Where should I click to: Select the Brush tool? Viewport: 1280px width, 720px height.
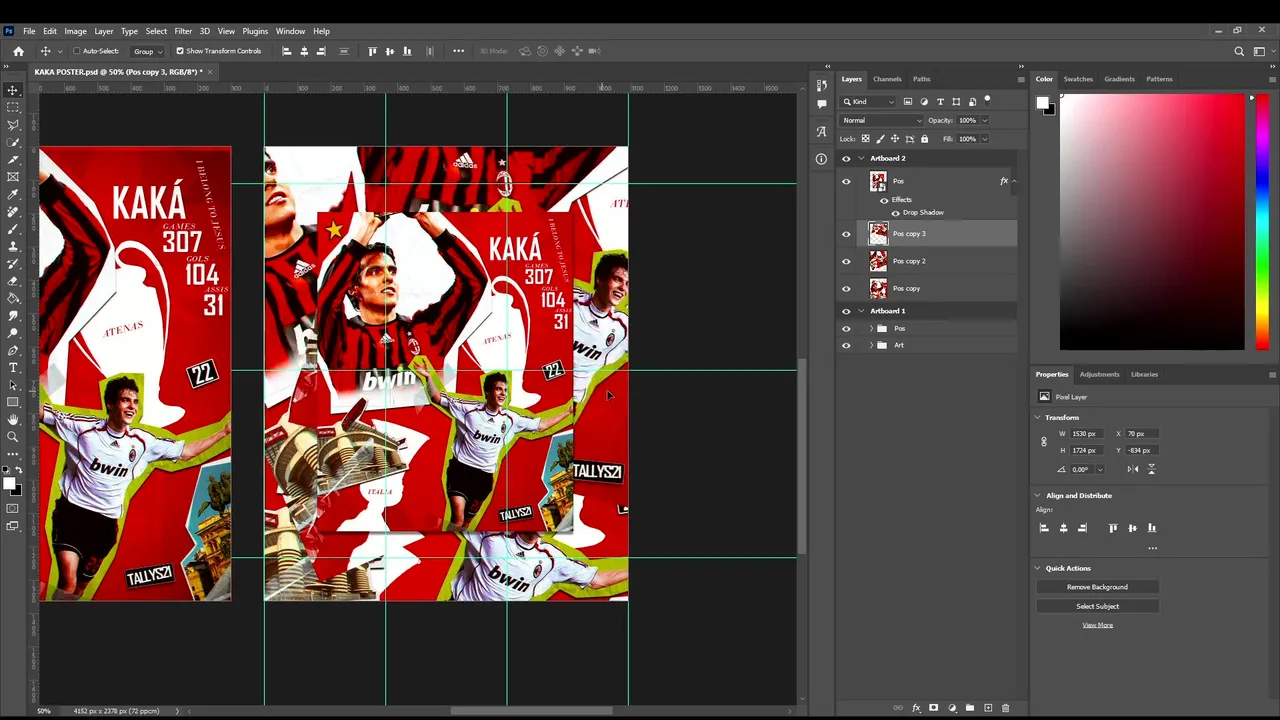(13, 229)
